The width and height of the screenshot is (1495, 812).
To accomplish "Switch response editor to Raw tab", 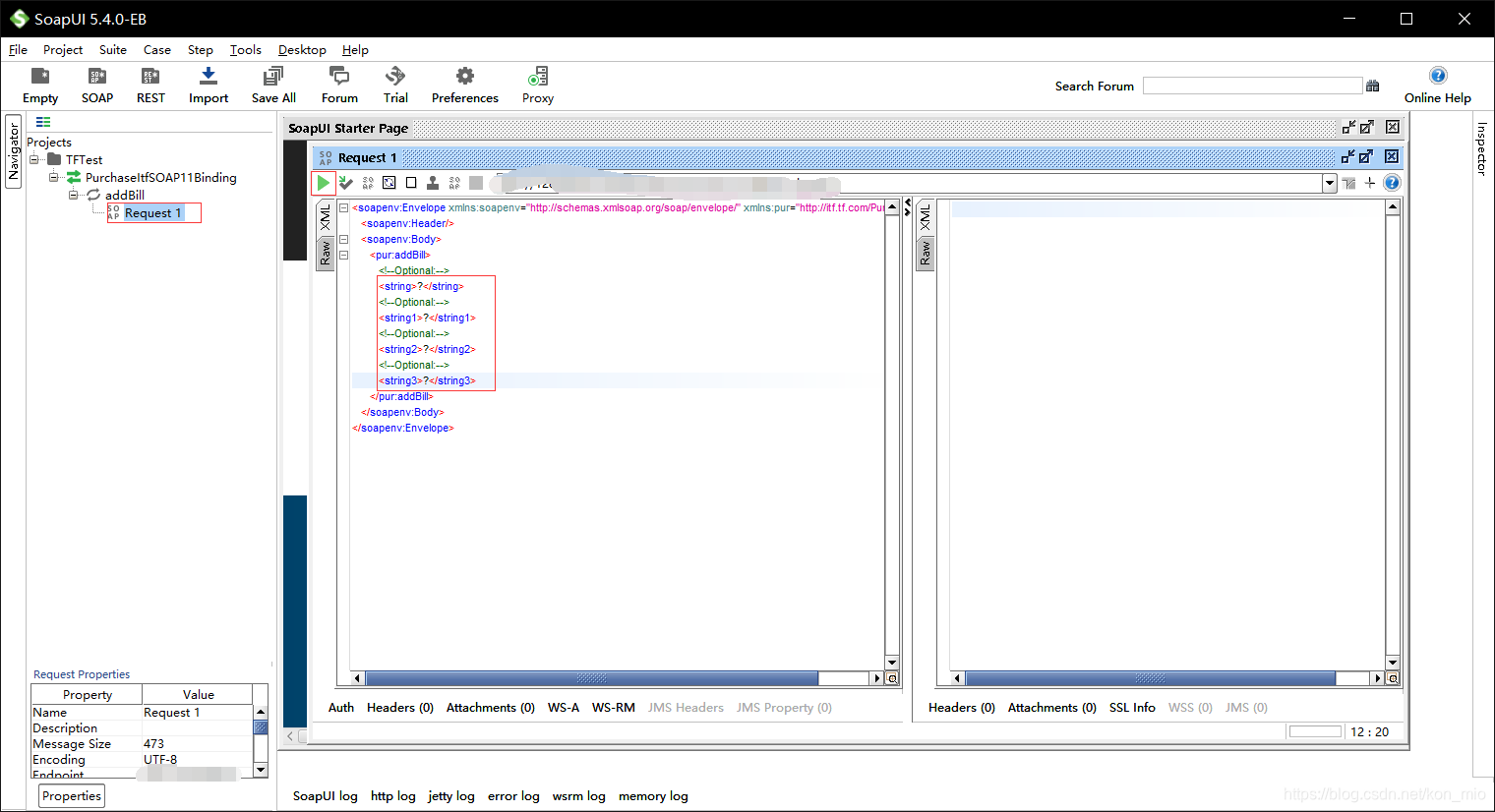I will point(925,254).
